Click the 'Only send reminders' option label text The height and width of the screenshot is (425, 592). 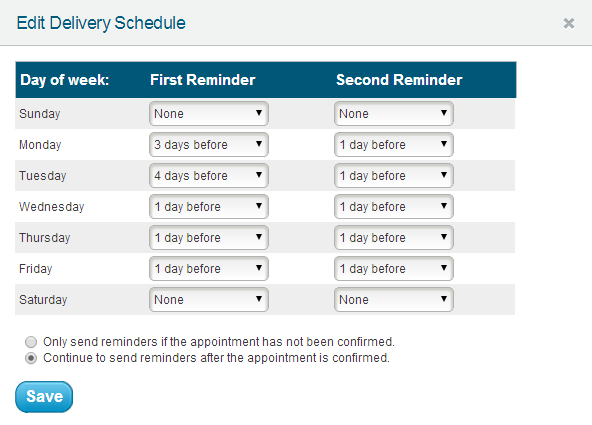click(219, 342)
